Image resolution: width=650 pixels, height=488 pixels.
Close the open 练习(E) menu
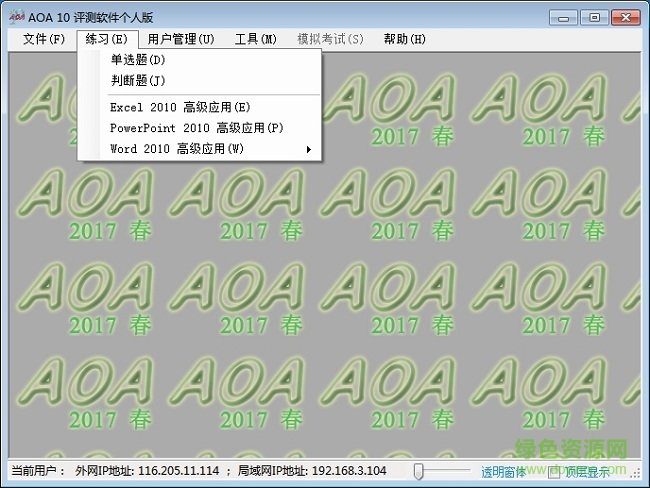tap(107, 39)
